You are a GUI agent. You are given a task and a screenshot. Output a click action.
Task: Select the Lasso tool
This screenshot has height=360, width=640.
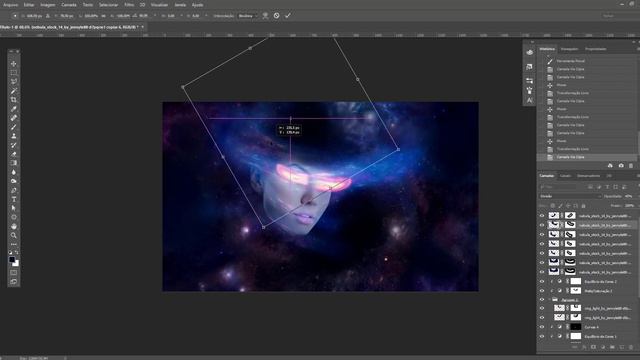[x=13, y=82]
